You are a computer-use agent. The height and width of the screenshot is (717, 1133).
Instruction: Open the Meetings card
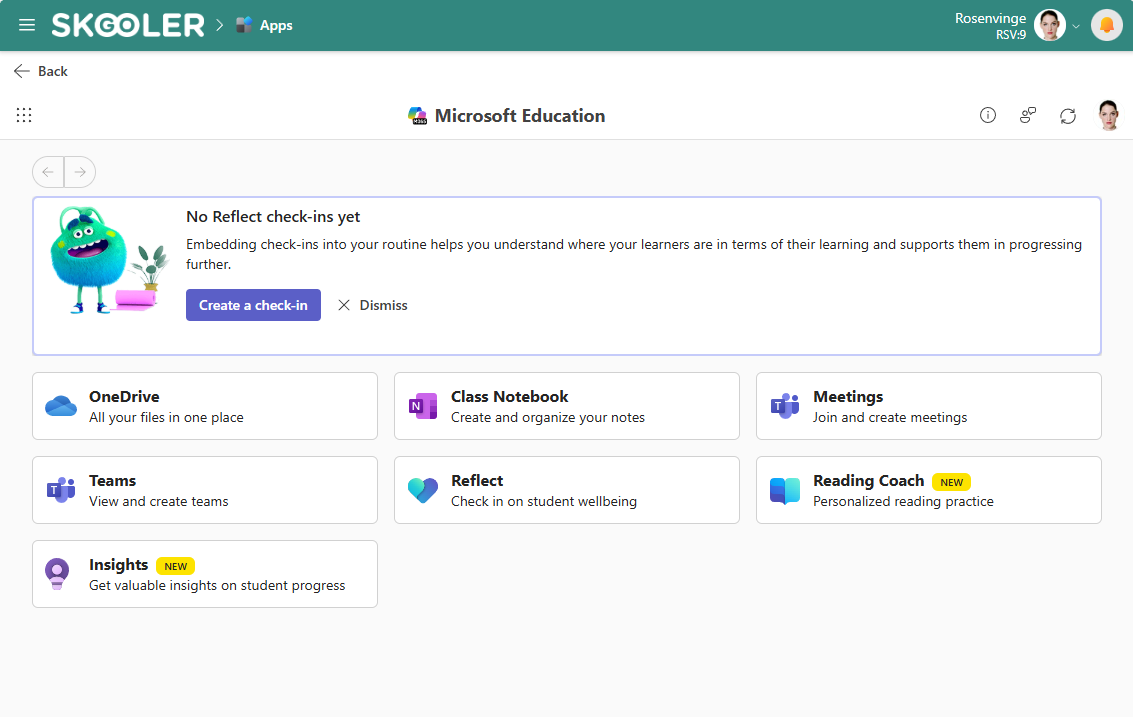(929, 406)
